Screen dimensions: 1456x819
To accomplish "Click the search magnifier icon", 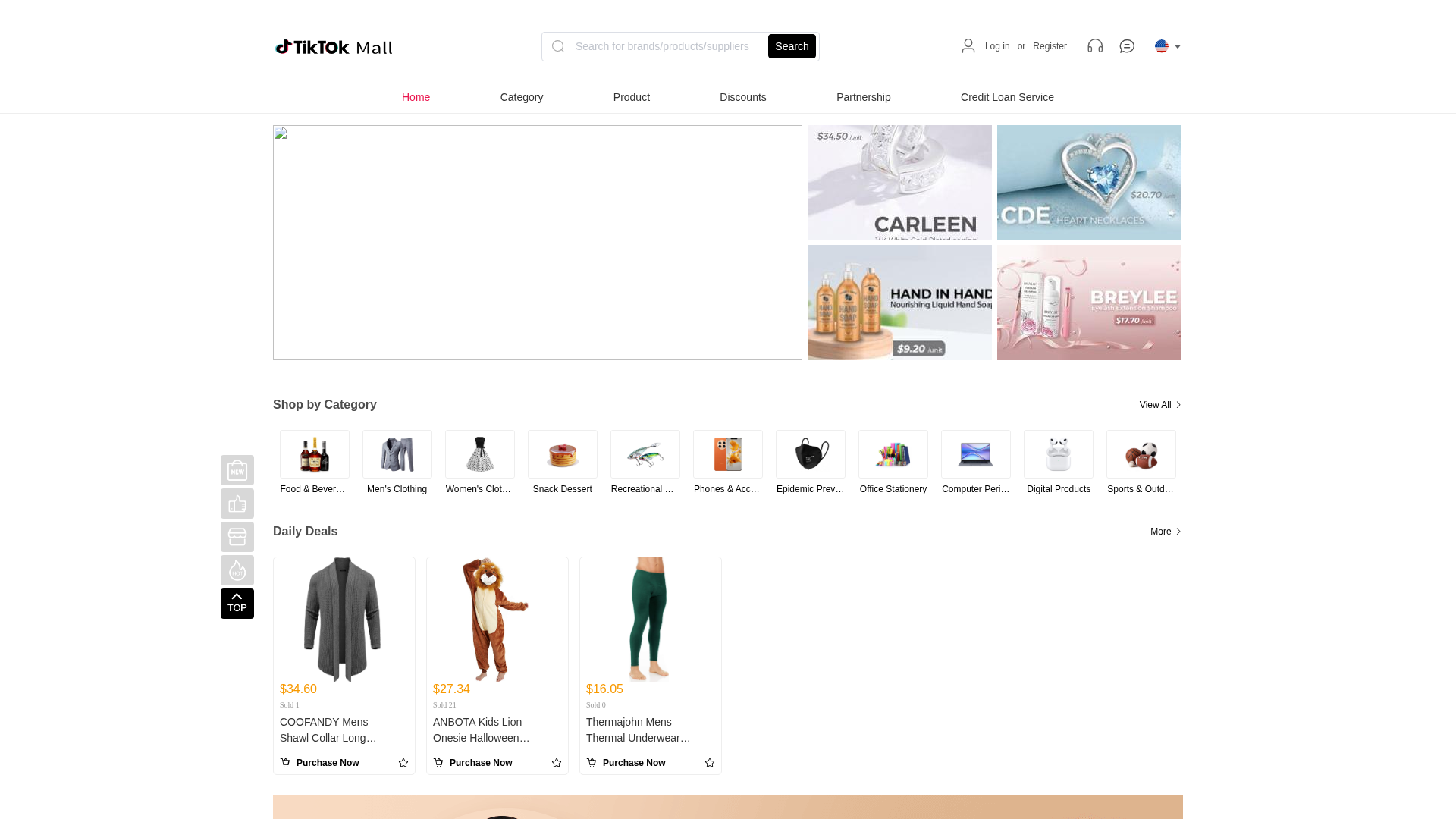I will (x=558, y=46).
